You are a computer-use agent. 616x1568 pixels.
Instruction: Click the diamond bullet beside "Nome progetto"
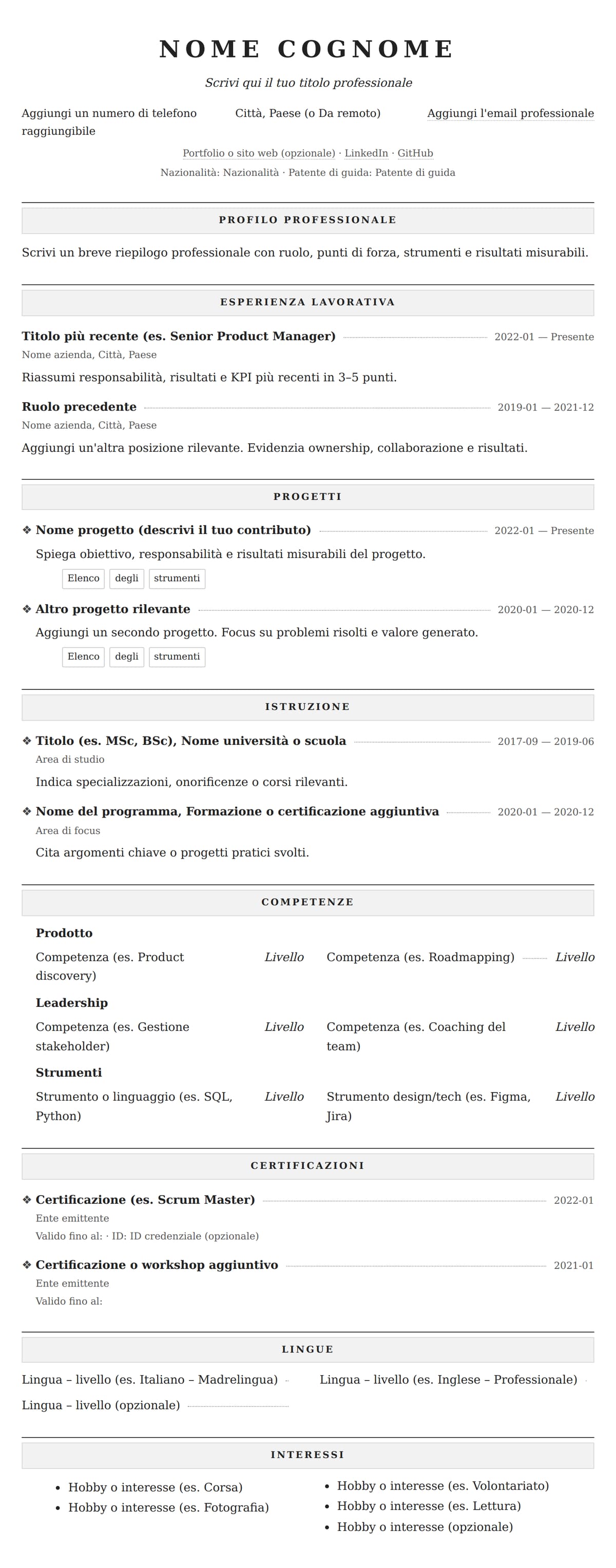point(27,530)
